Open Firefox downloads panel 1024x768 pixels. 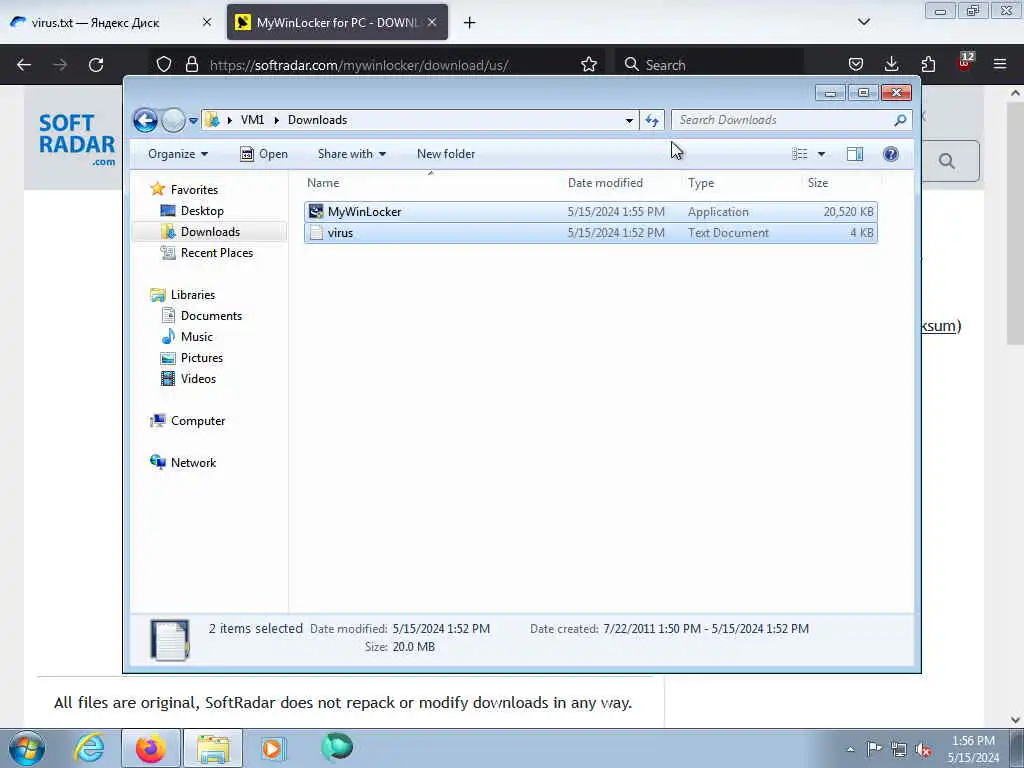point(891,65)
